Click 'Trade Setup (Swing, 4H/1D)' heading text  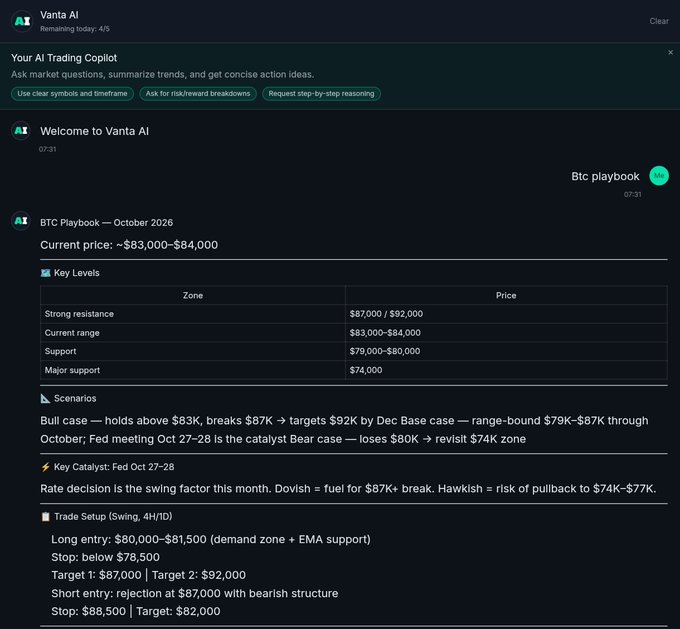(113, 517)
